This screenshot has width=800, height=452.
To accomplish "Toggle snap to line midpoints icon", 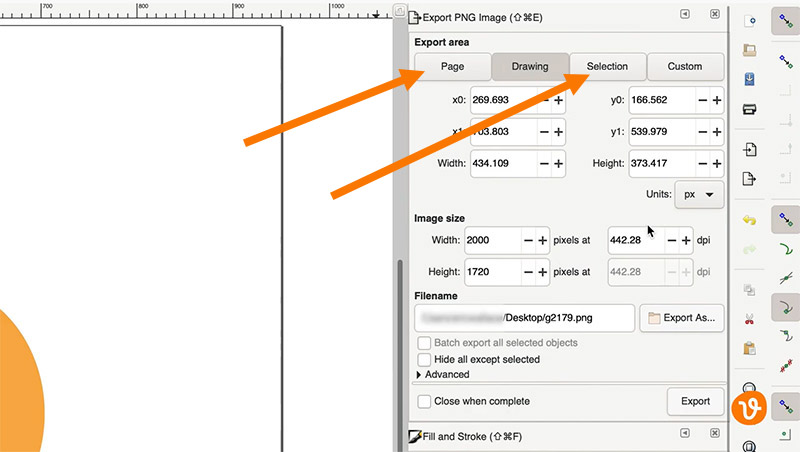I will [x=786, y=366].
